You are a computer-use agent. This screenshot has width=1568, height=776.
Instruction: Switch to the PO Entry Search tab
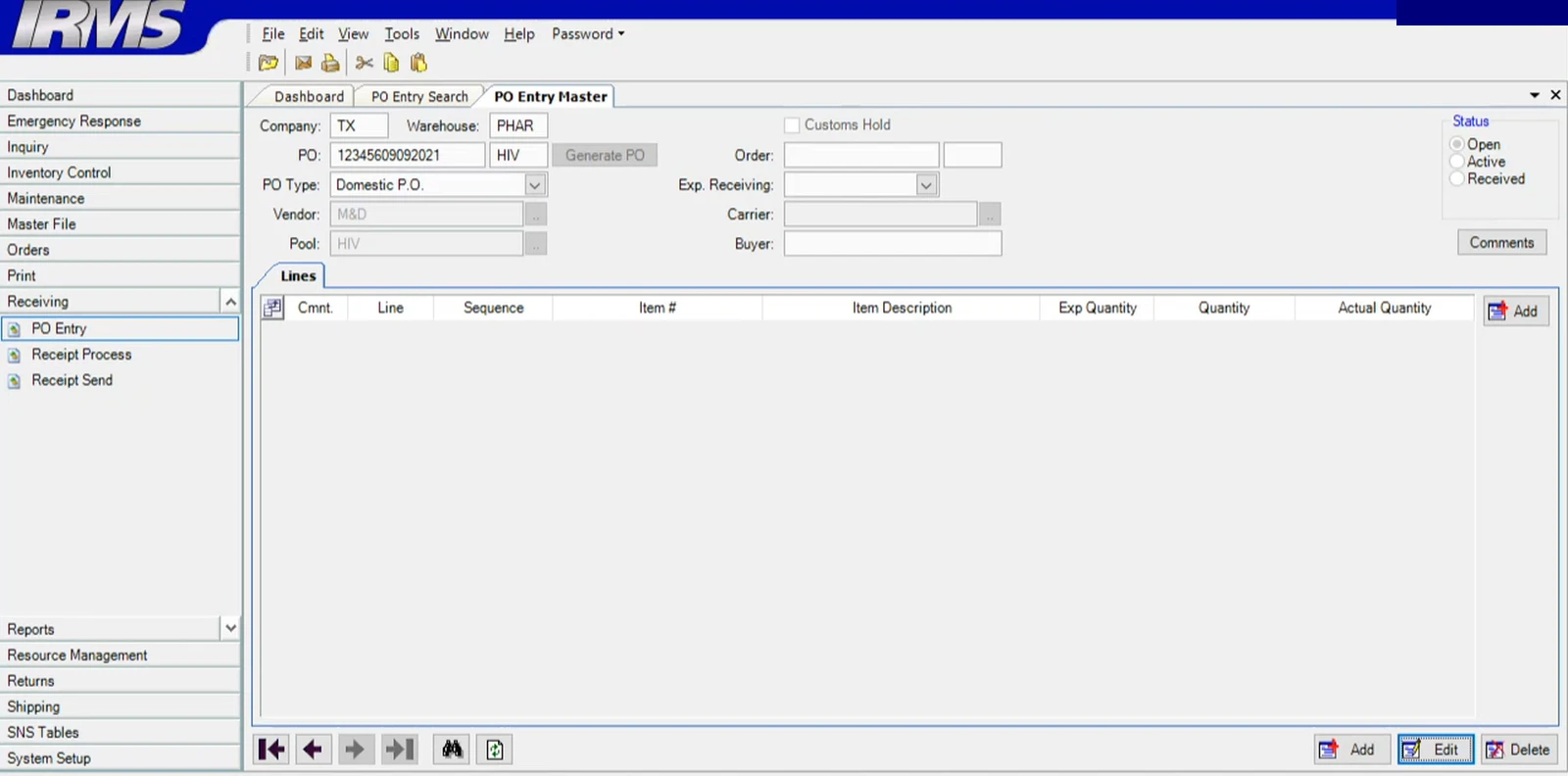point(419,97)
